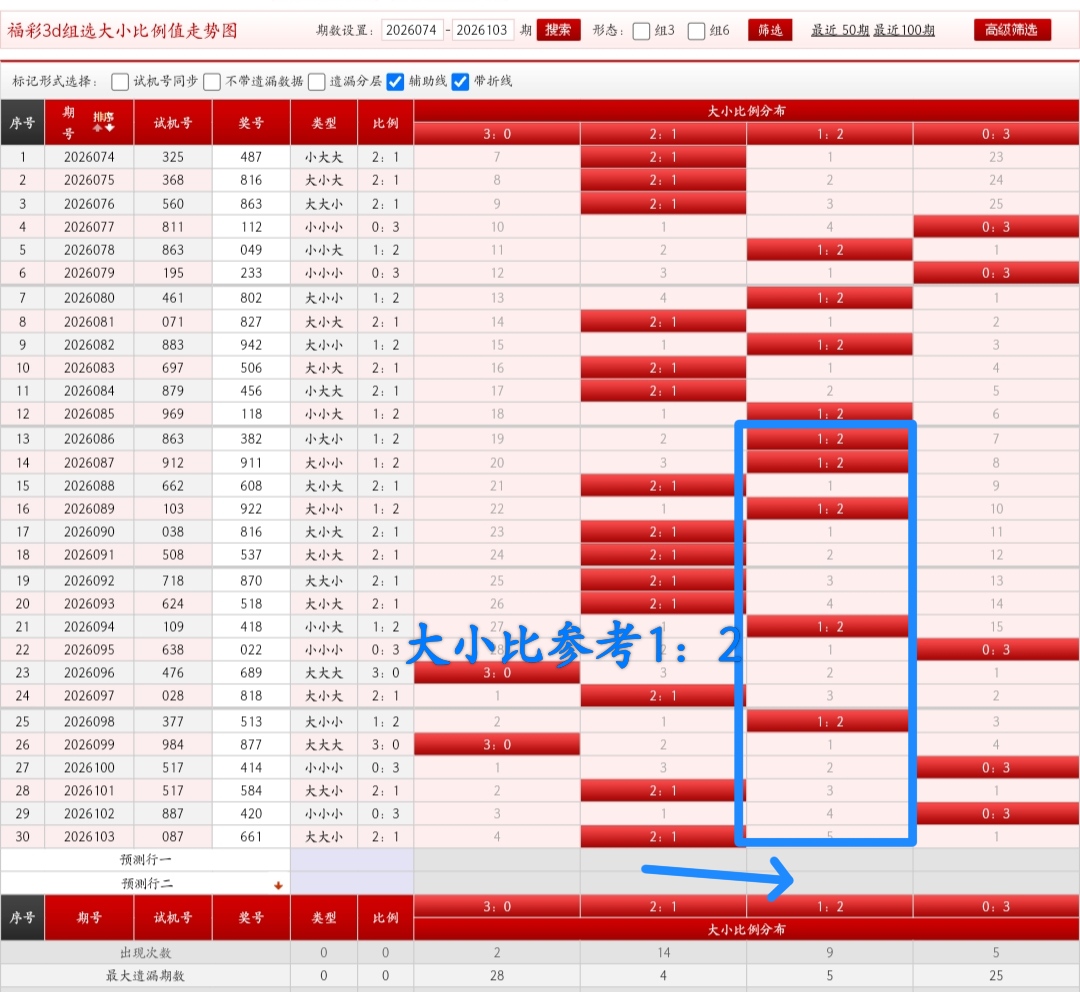
Task: Click occurrence count 14 under 2:1
Action: coord(663,953)
